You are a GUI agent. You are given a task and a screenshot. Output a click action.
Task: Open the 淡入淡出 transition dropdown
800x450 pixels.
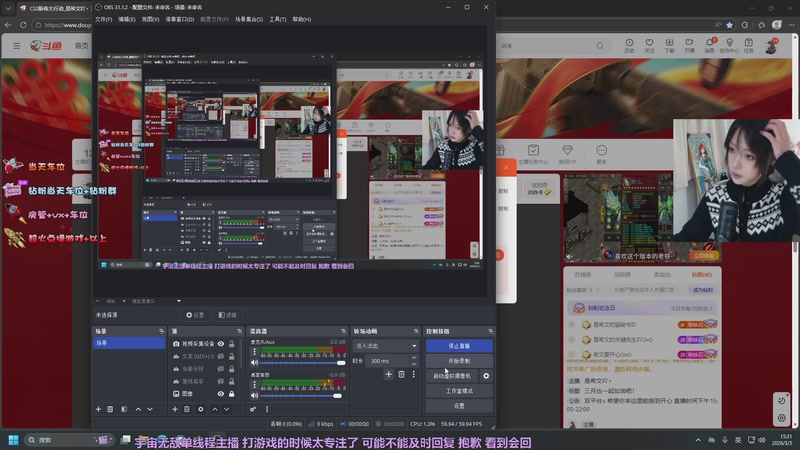click(385, 346)
